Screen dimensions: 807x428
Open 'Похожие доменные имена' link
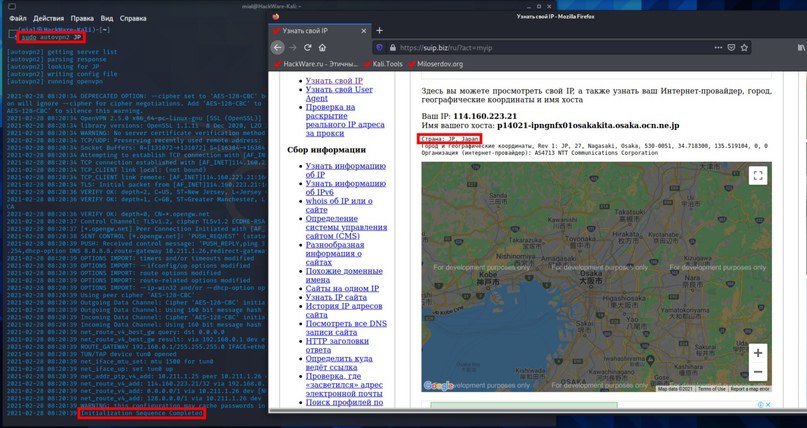tap(344, 275)
